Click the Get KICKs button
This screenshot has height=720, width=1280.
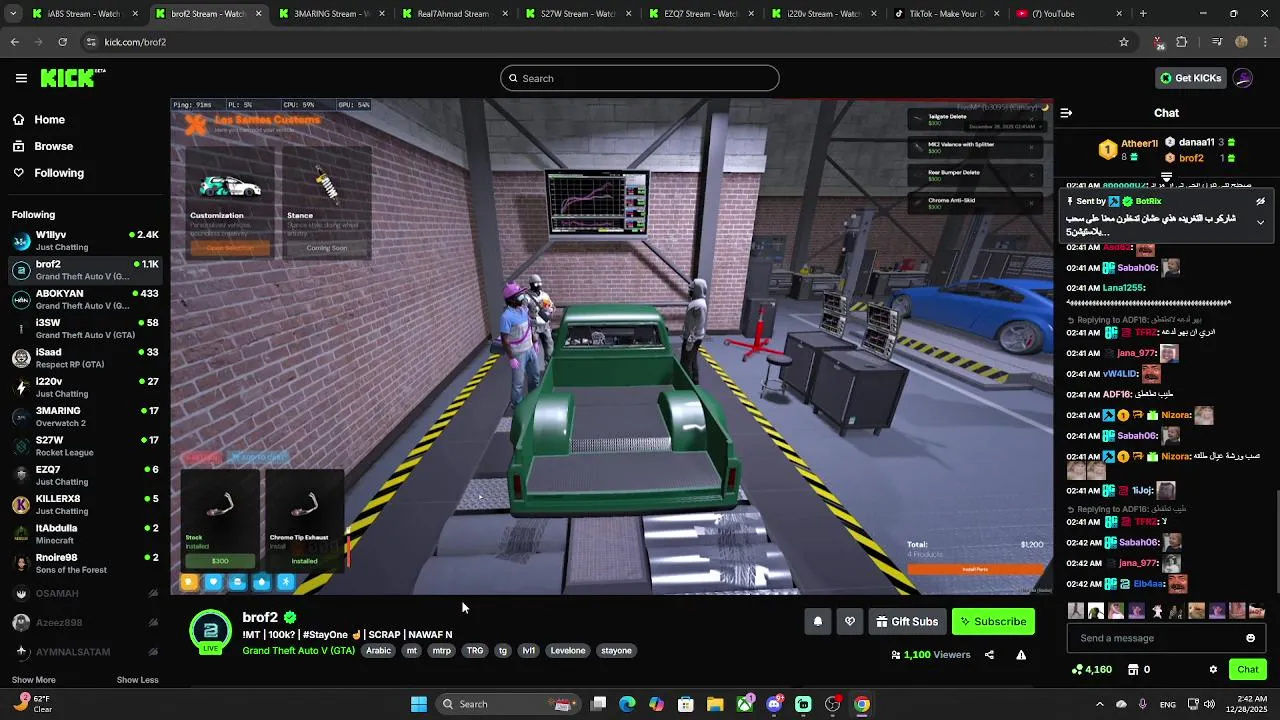pyautogui.click(x=1190, y=78)
